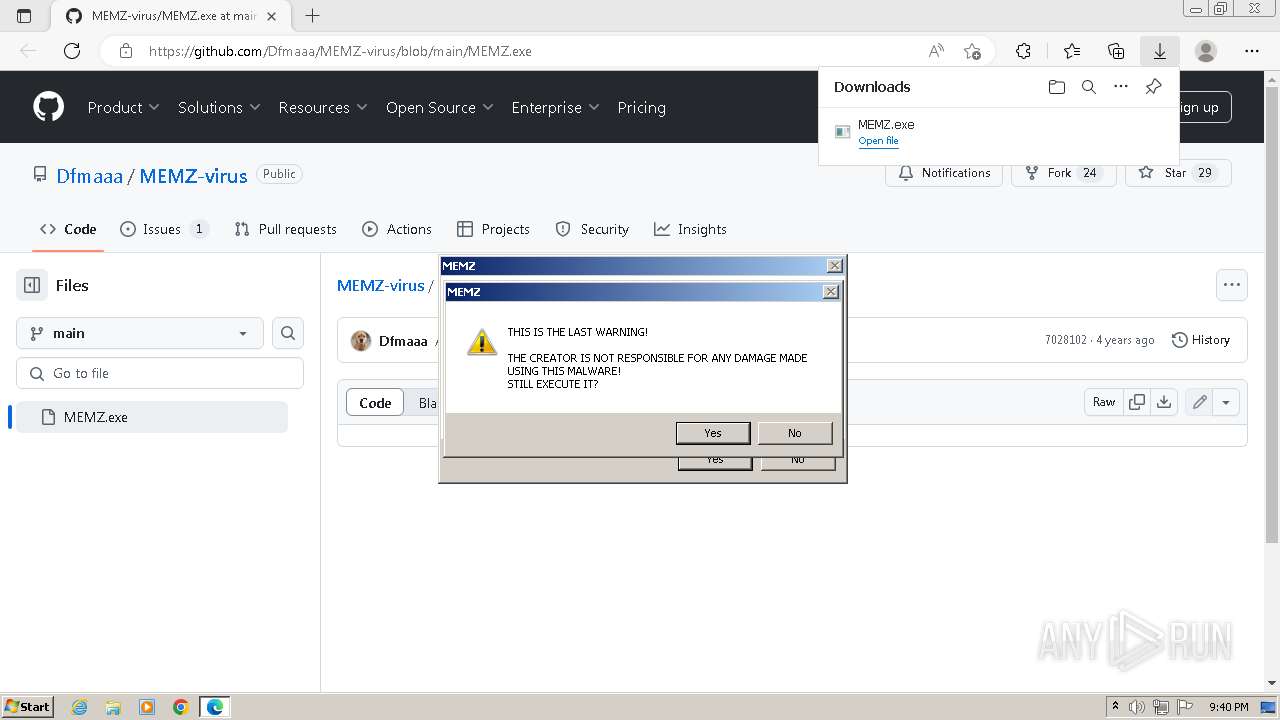Open the Edge profile avatar
Screen dimensions: 1280x720
coord(1206,51)
